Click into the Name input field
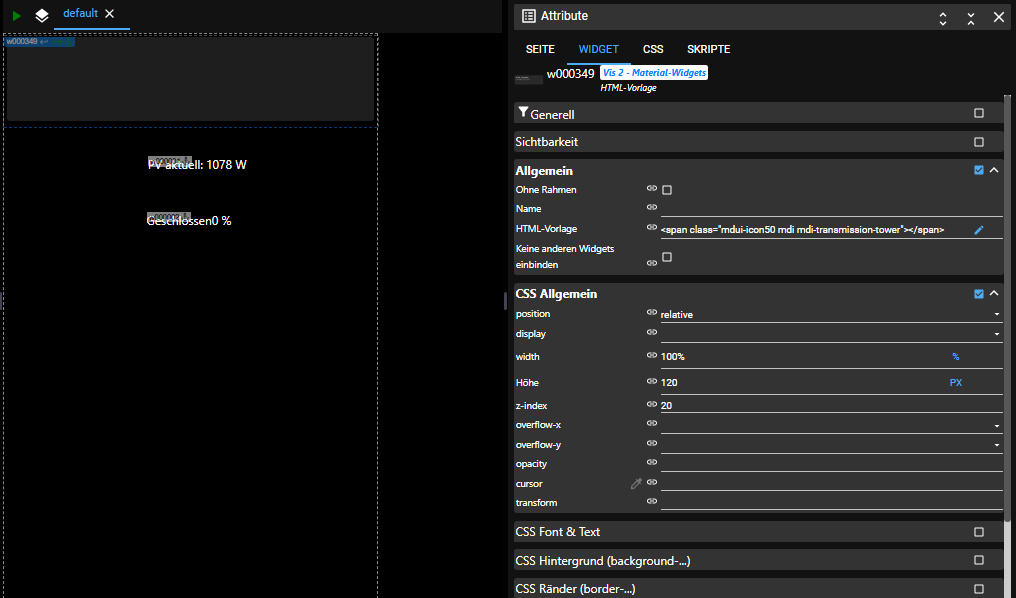 click(x=830, y=209)
